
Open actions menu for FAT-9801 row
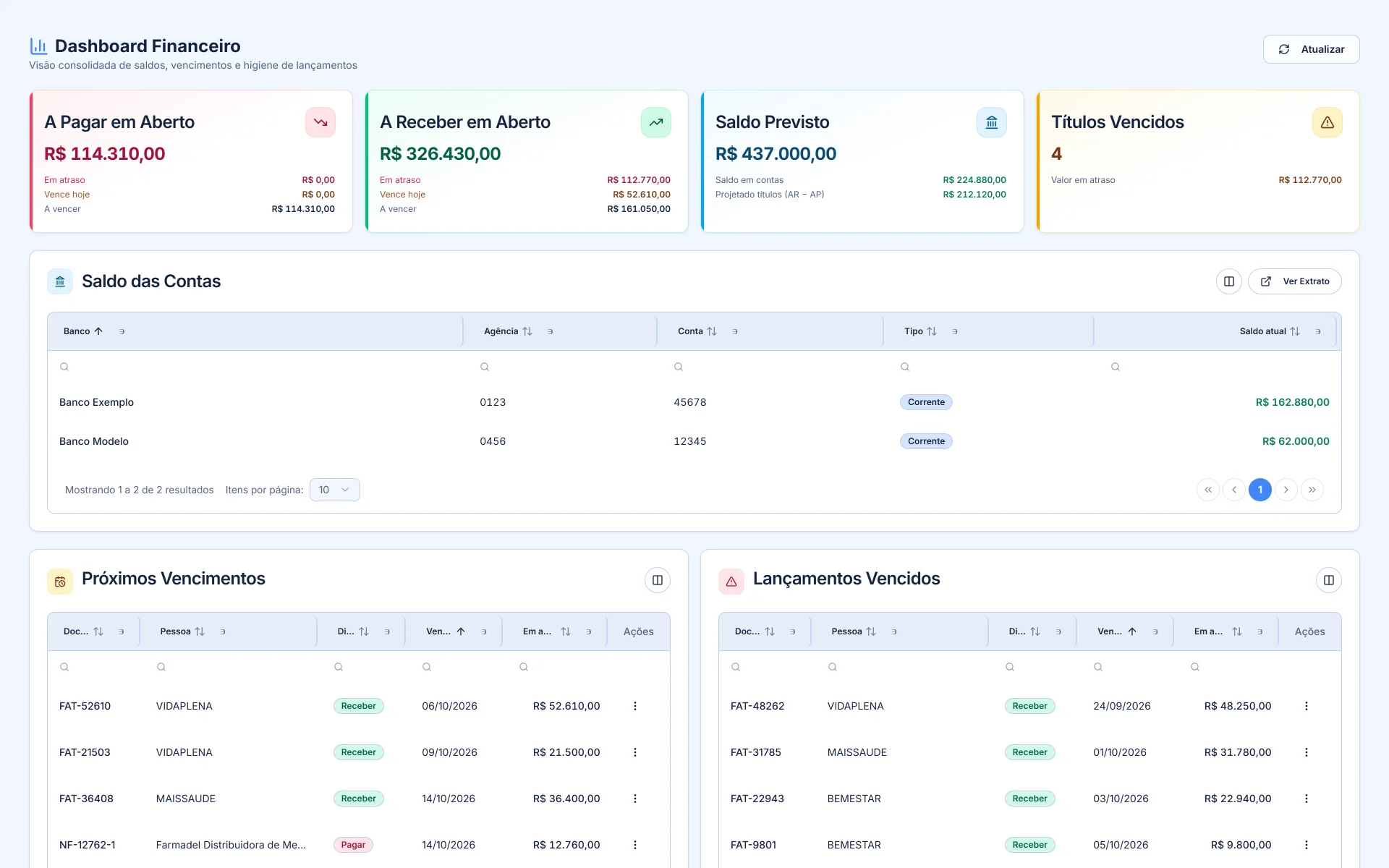1307,845
